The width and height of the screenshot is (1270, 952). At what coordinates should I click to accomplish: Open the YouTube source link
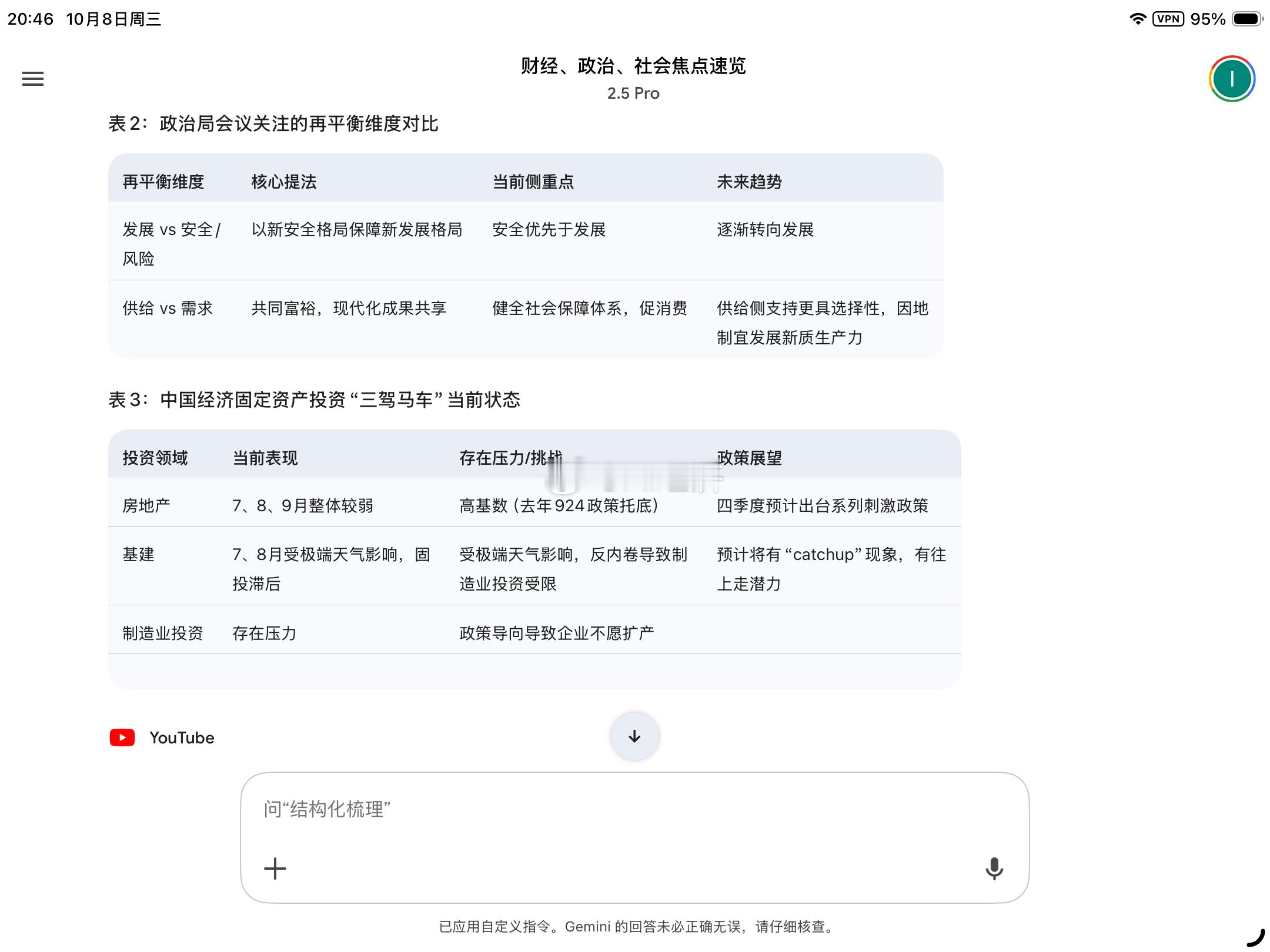tap(182, 738)
